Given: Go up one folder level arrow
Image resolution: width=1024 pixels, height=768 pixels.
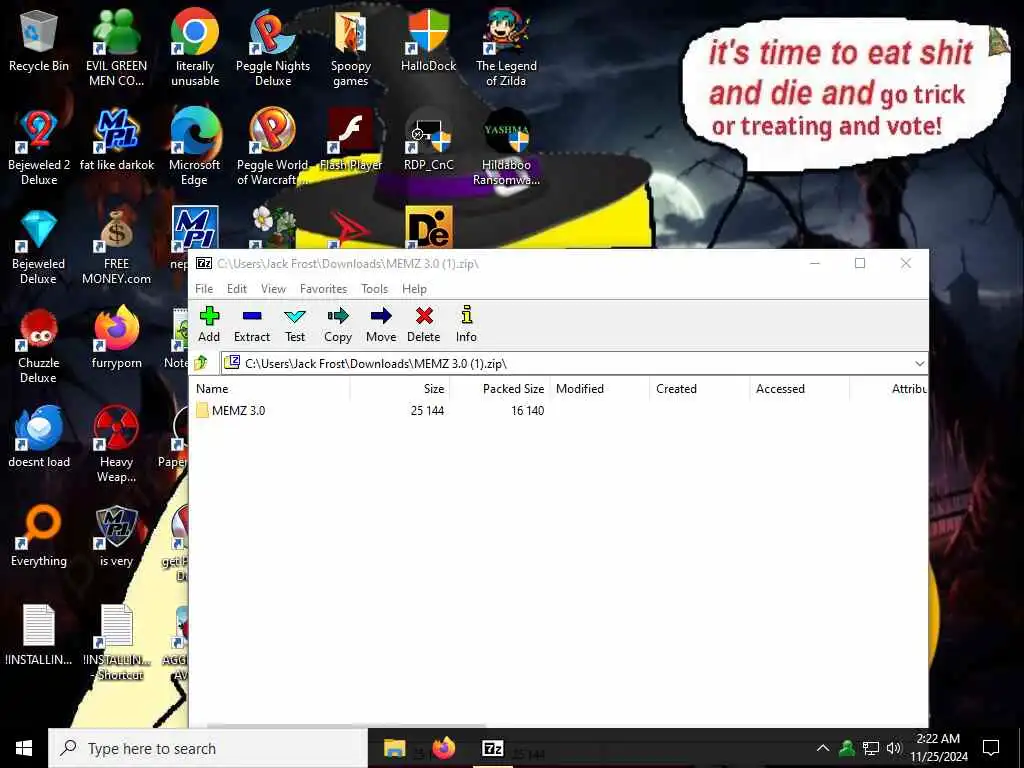Looking at the screenshot, I should pyautogui.click(x=201, y=363).
